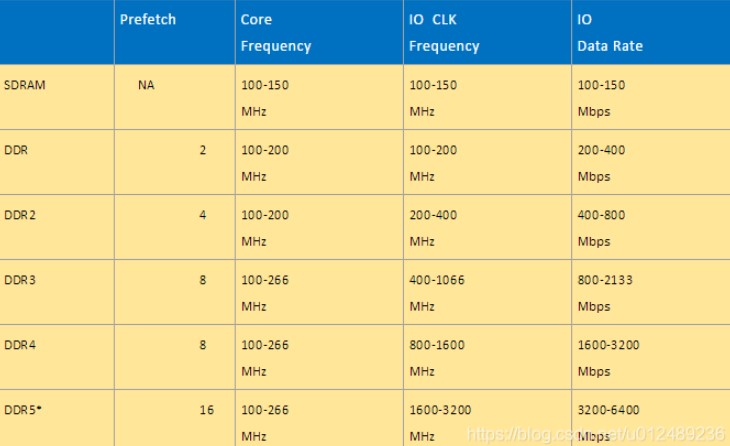Click the DDR5* row label
Viewport: 730px width, 446px height.
coord(23,410)
